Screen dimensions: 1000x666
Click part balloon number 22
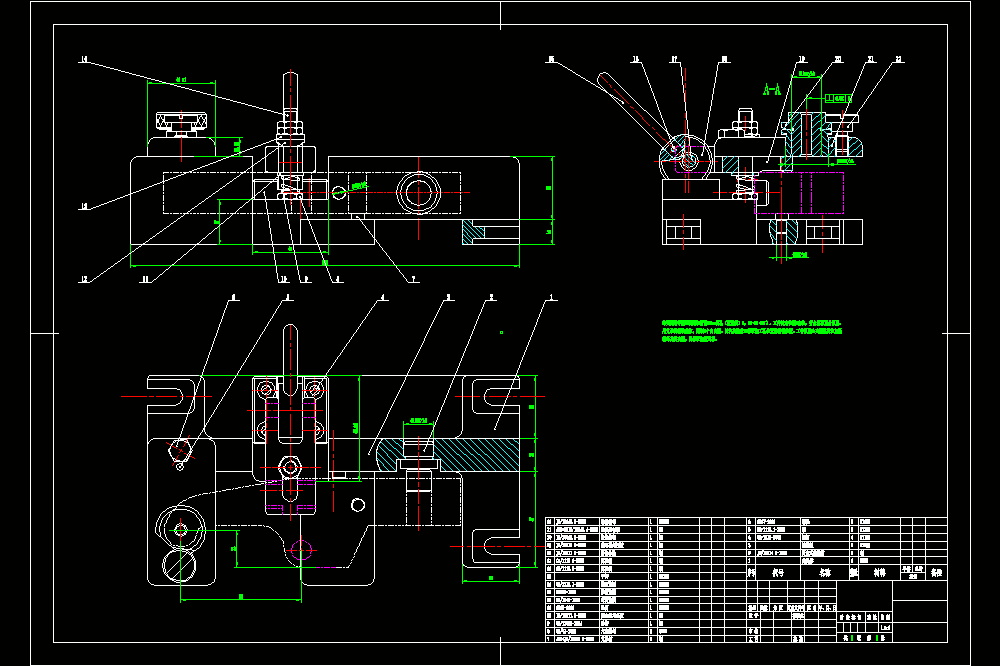(899, 59)
